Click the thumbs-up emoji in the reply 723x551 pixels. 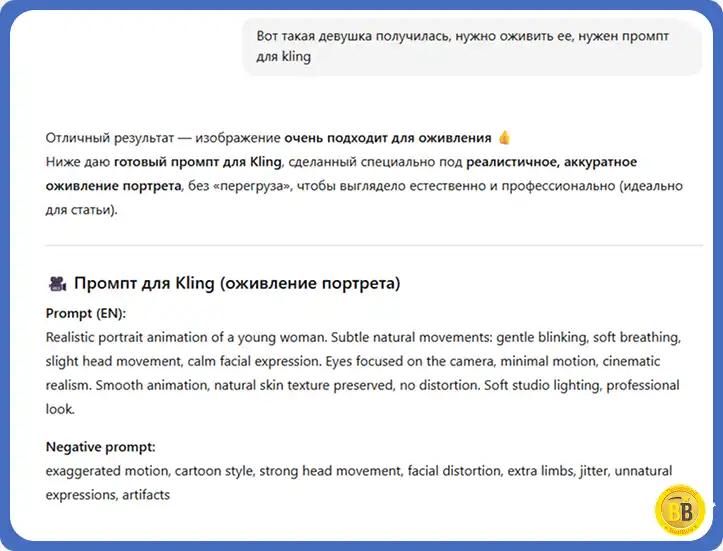tap(504, 138)
